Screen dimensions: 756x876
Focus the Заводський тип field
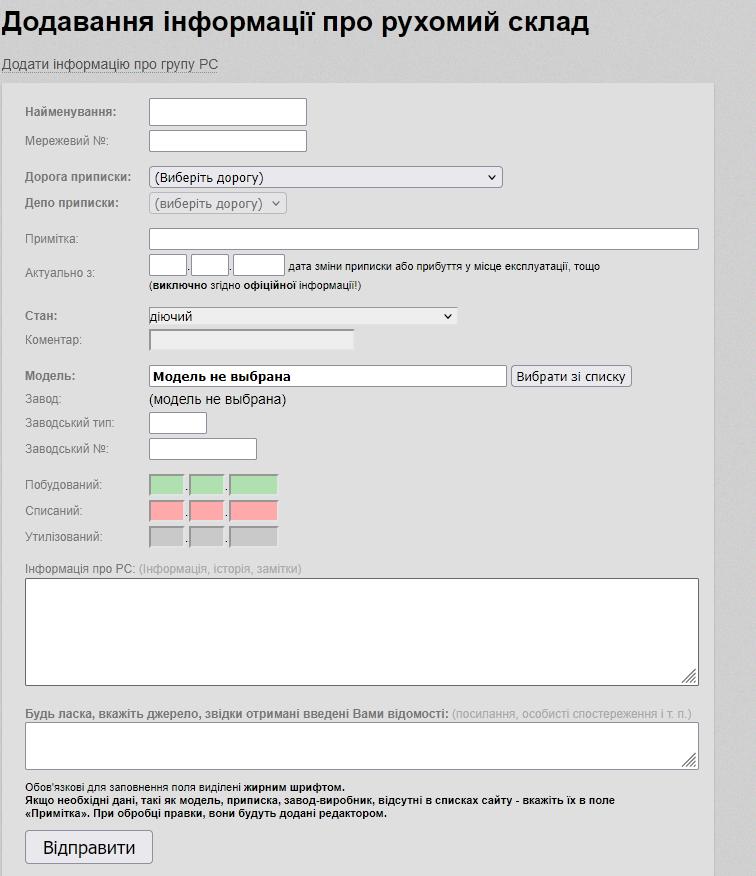178,423
